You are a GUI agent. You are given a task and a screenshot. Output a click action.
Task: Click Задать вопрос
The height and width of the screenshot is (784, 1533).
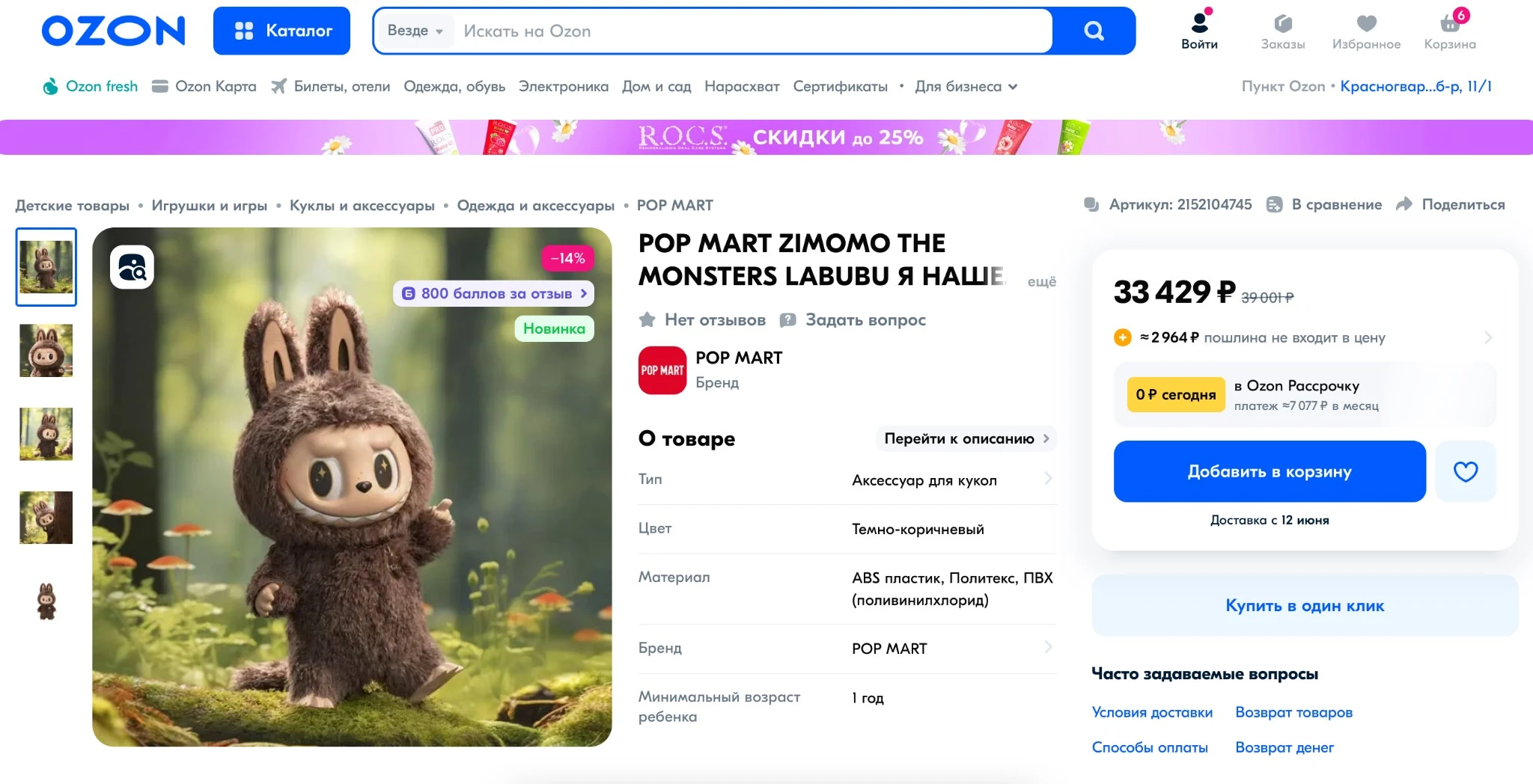pos(853,320)
